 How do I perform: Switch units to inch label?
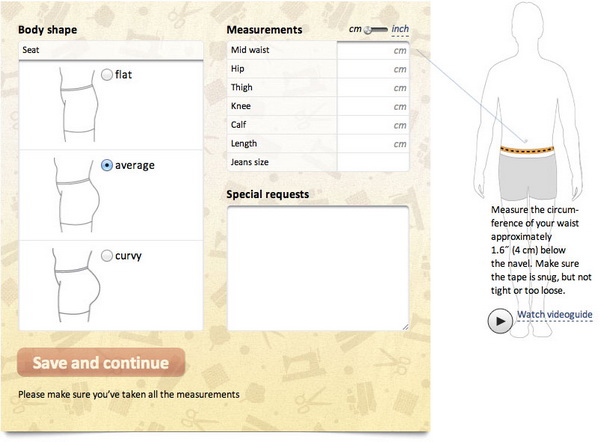[x=400, y=30]
